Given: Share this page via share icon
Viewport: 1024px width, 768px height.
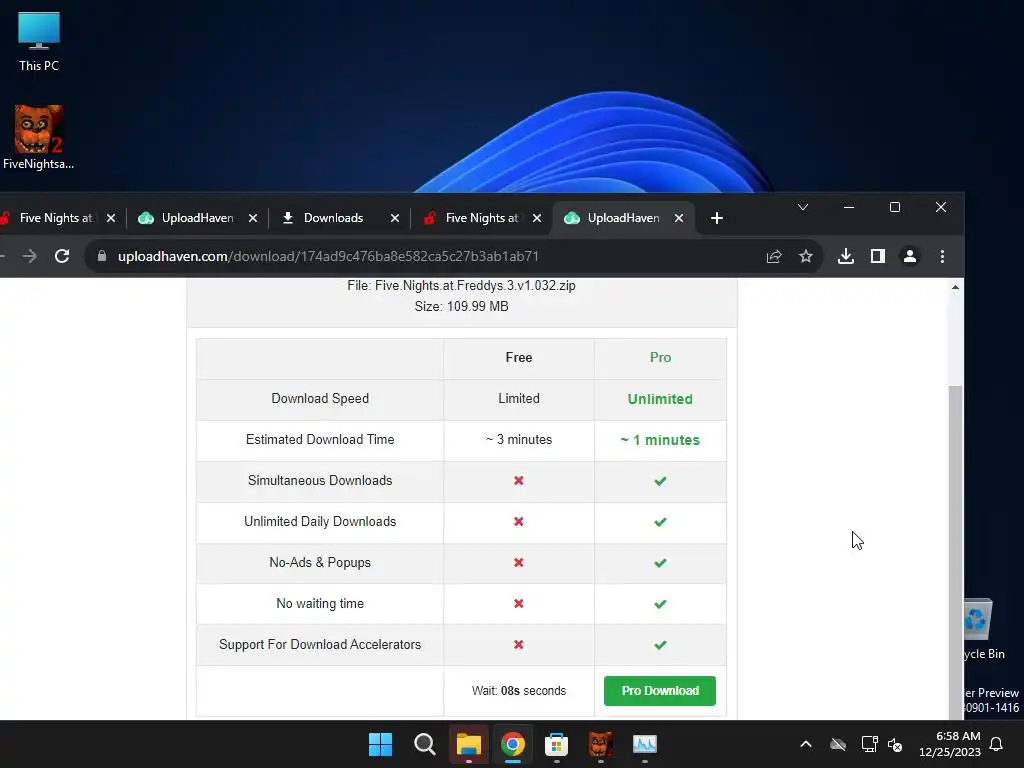Looking at the screenshot, I should 774,256.
